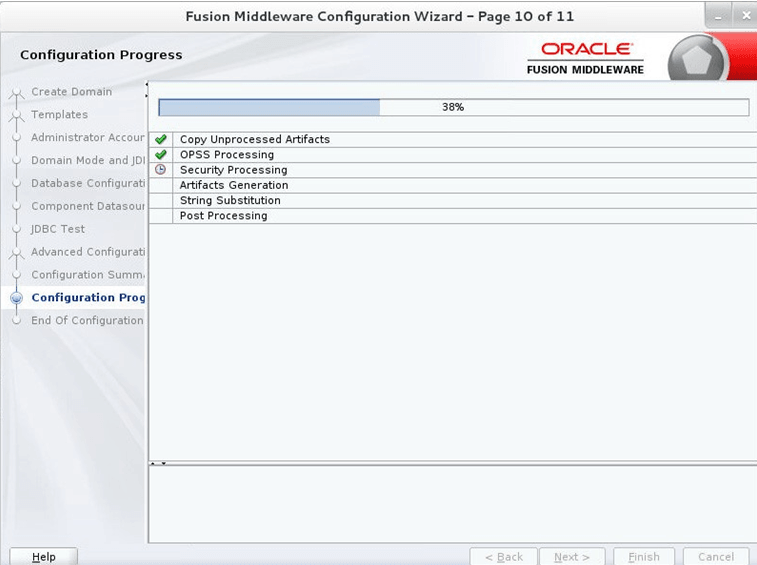Close the Configuration Wizard window
Viewport: 757px width, 565px height.
(745, 16)
